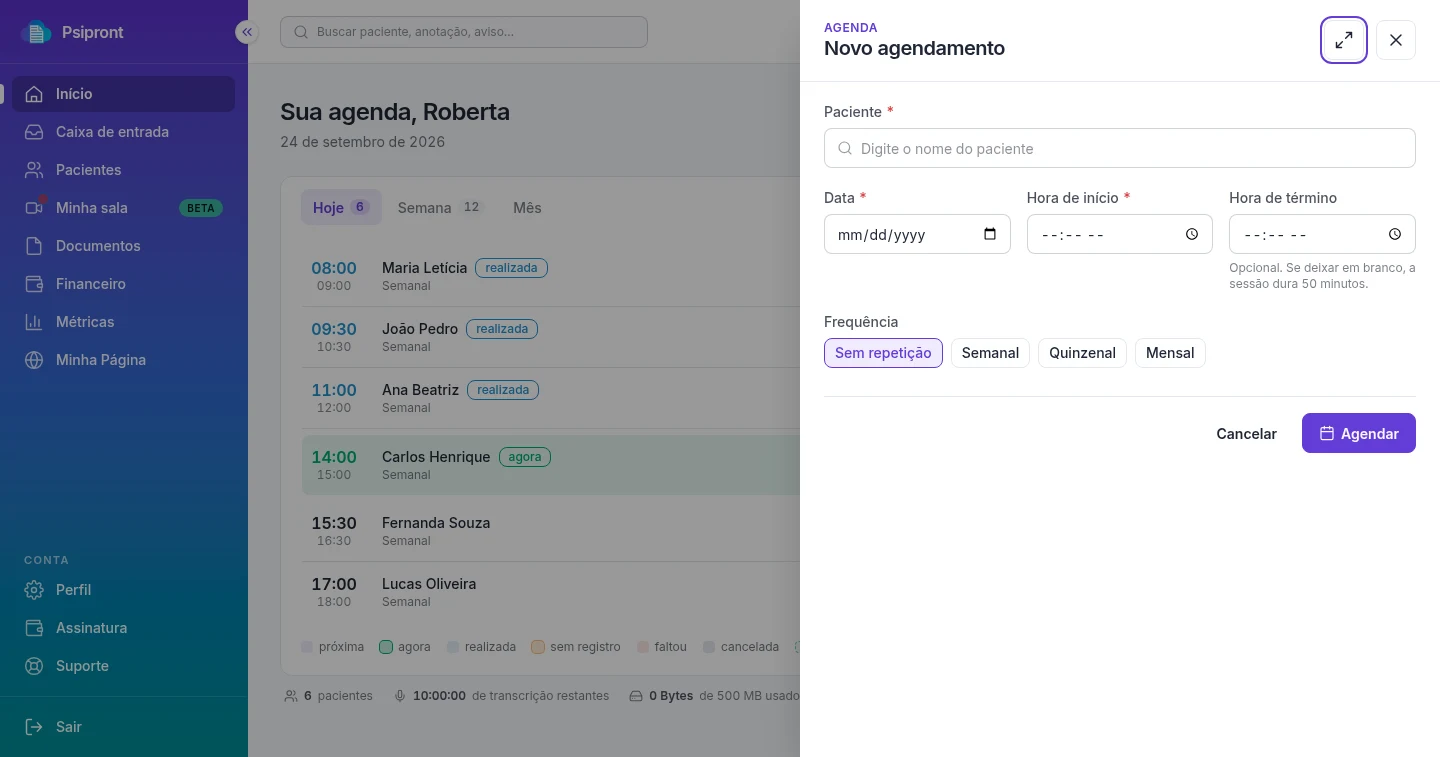
Task: Click the Data mm/dd/yyyy input
Action: point(917,234)
